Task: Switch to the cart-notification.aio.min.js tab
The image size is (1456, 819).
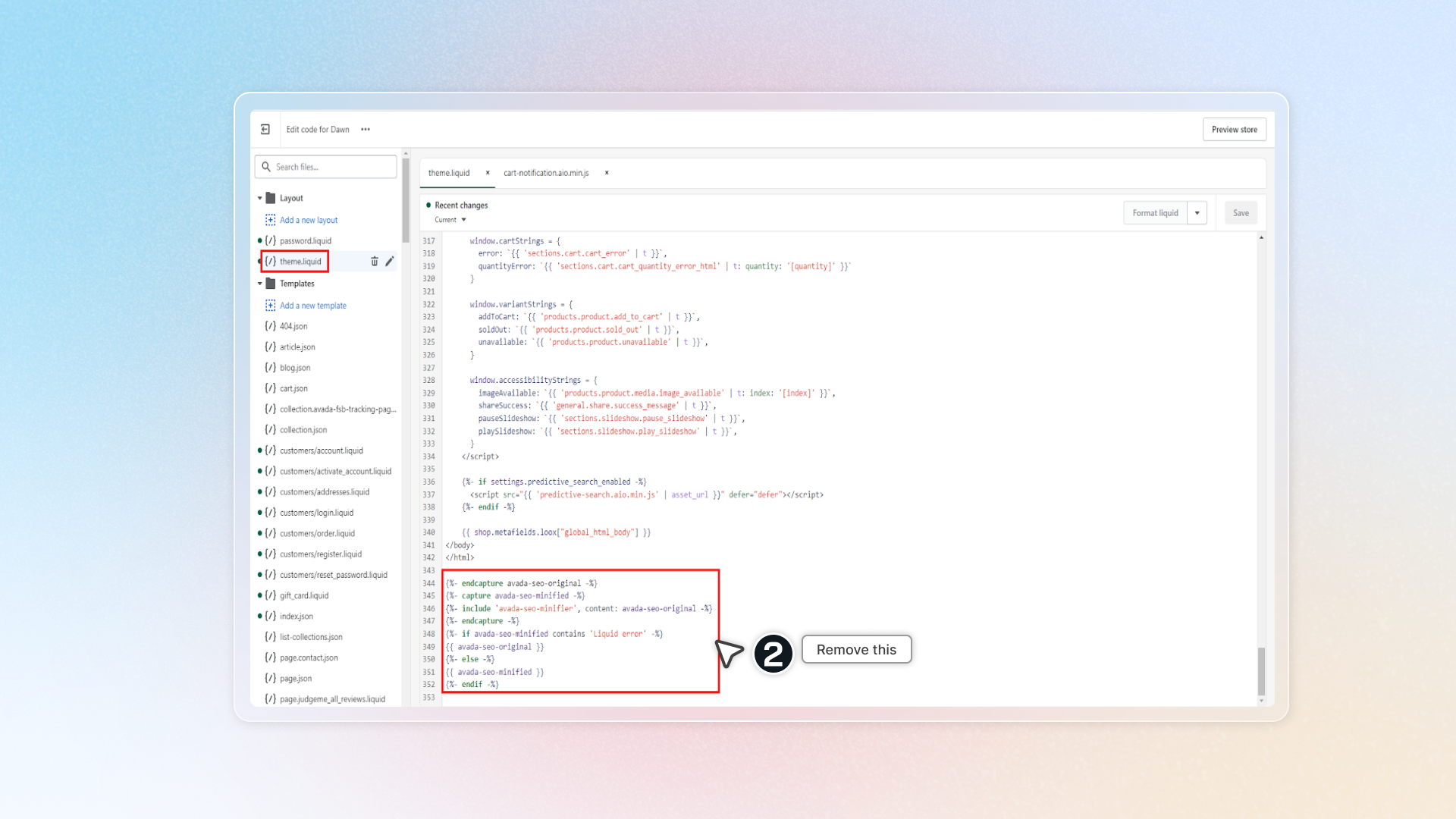Action: tap(547, 173)
